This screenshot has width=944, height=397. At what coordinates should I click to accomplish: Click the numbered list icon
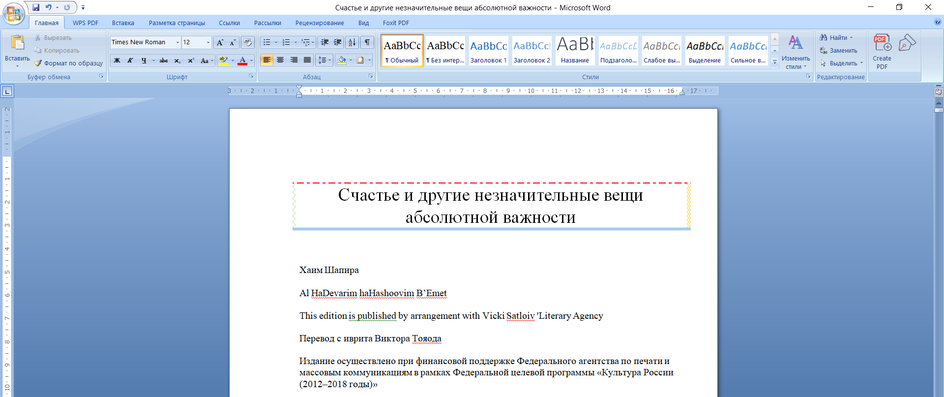click(x=286, y=42)
